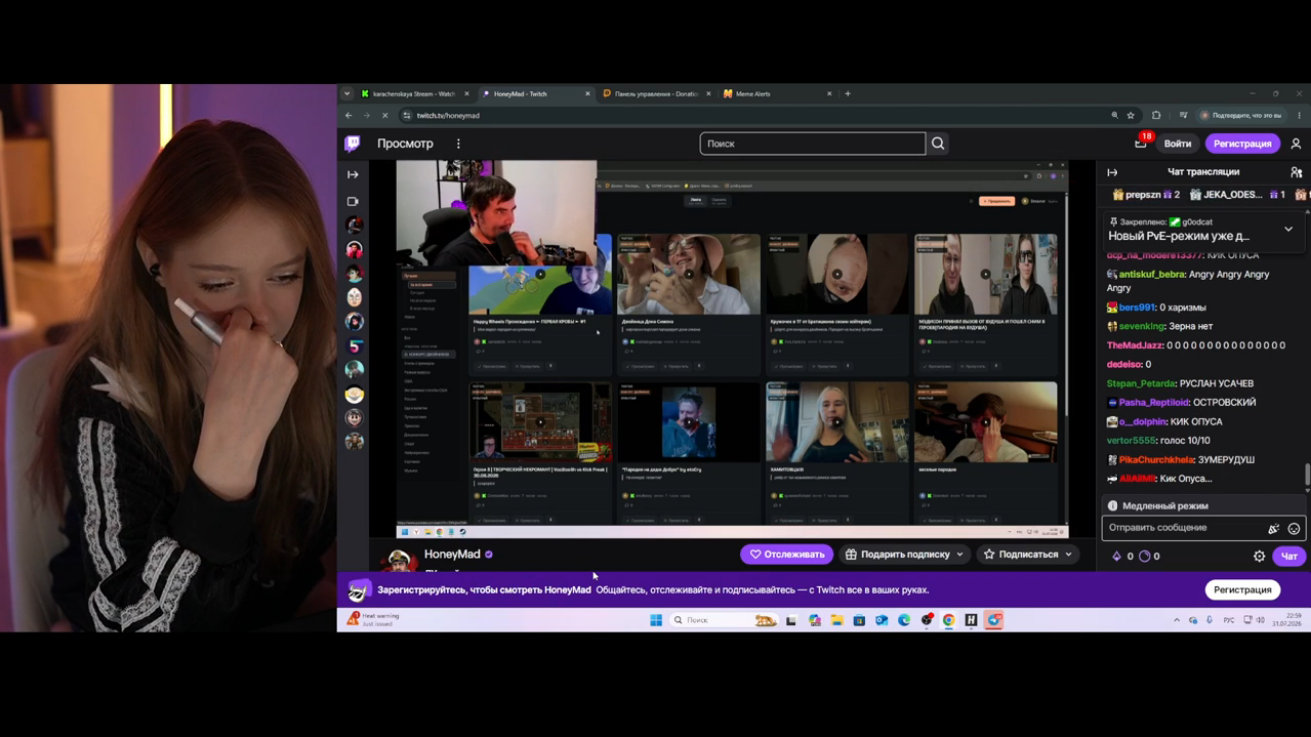Open the HoneyMad channel name link
Screen dimensions: 1311x737
[452, 554]
